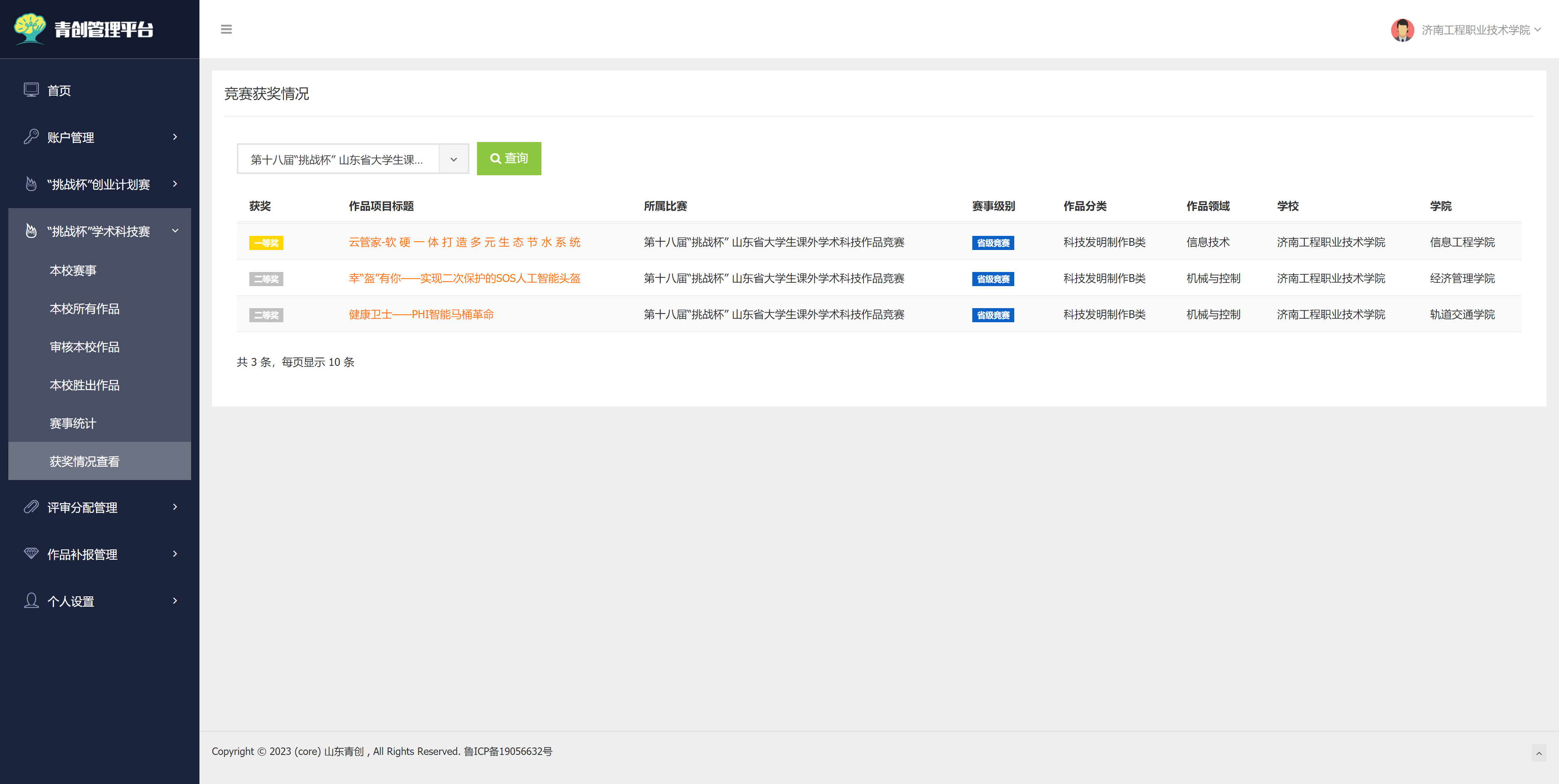This screenshot has width=1559, height=784.
Task: Open the 幸"盔"有你 SOS人工智能头盔 link
Action: coord(464,278)
